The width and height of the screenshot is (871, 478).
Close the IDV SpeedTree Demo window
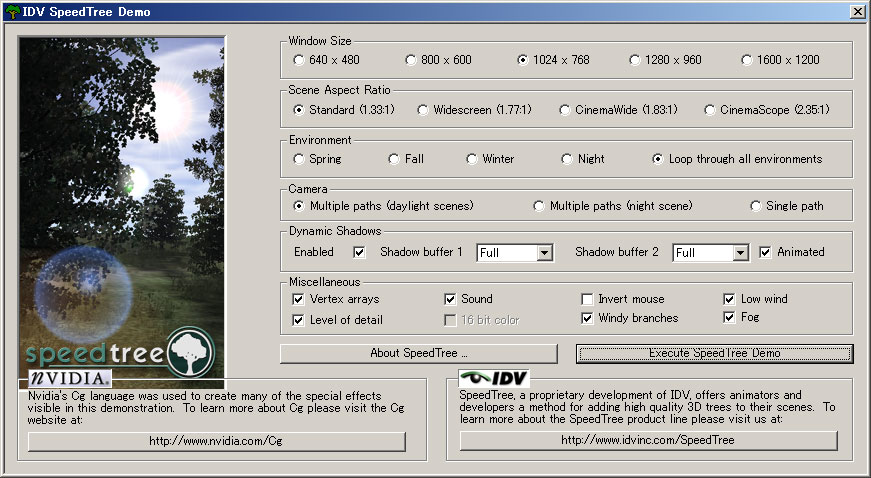point(857,11)
